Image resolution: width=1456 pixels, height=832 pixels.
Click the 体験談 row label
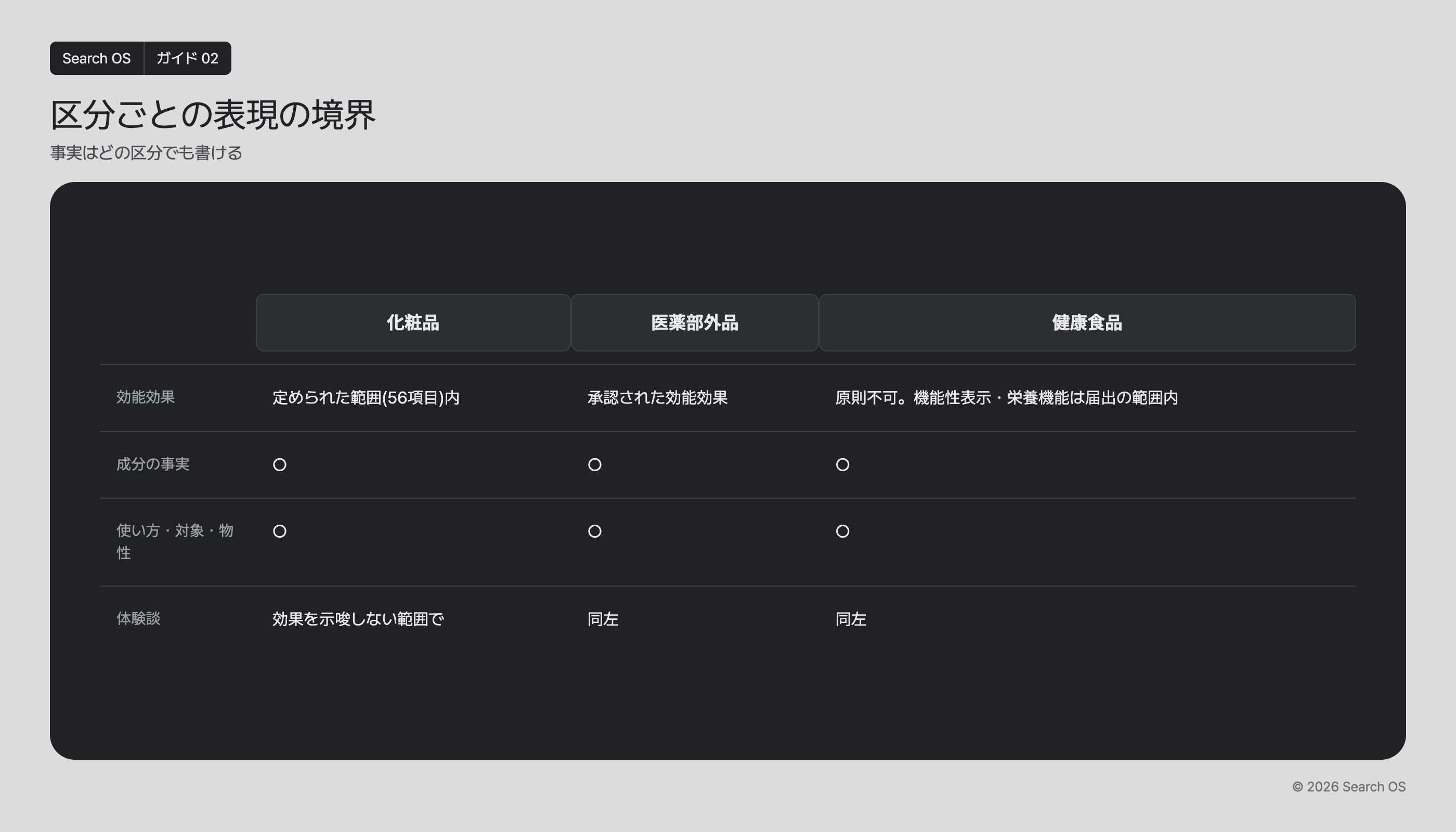pyautogui.click(x=138, y=618)
